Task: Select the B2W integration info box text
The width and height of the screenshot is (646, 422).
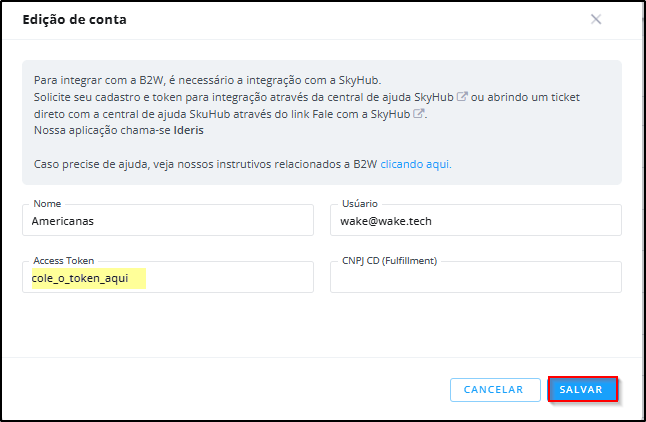Action: 322,122
